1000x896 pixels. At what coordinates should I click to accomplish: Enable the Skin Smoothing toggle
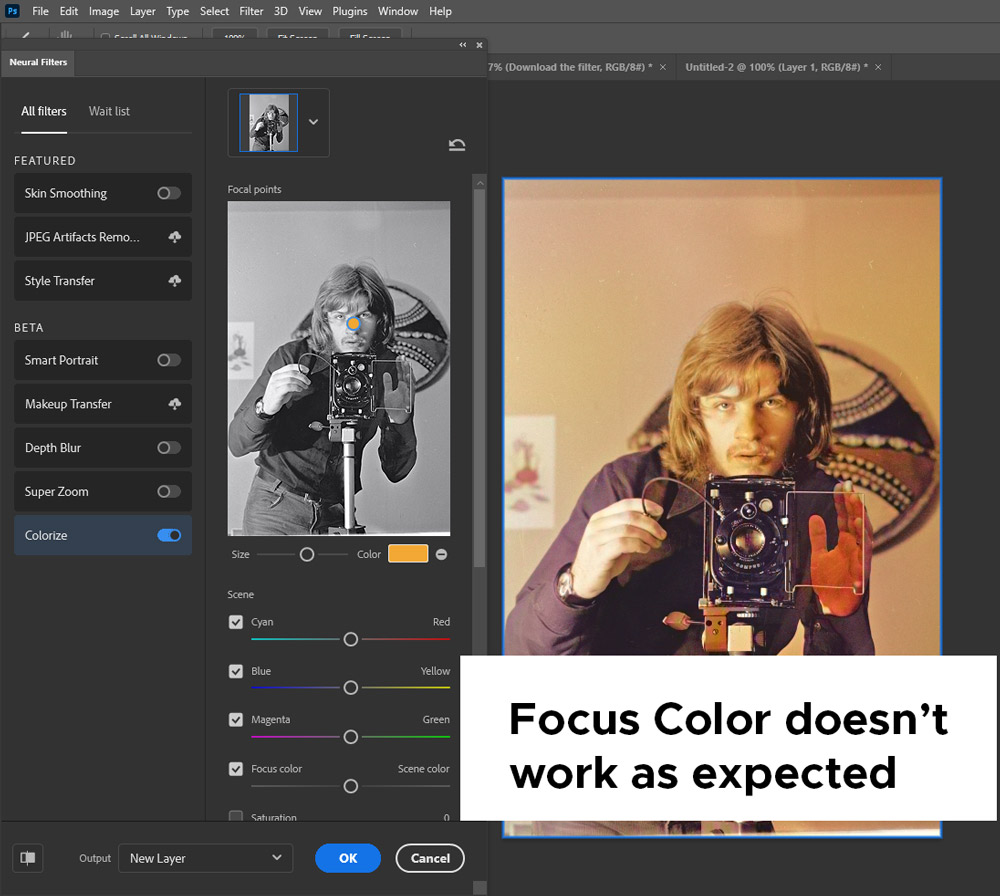(169, 193)
